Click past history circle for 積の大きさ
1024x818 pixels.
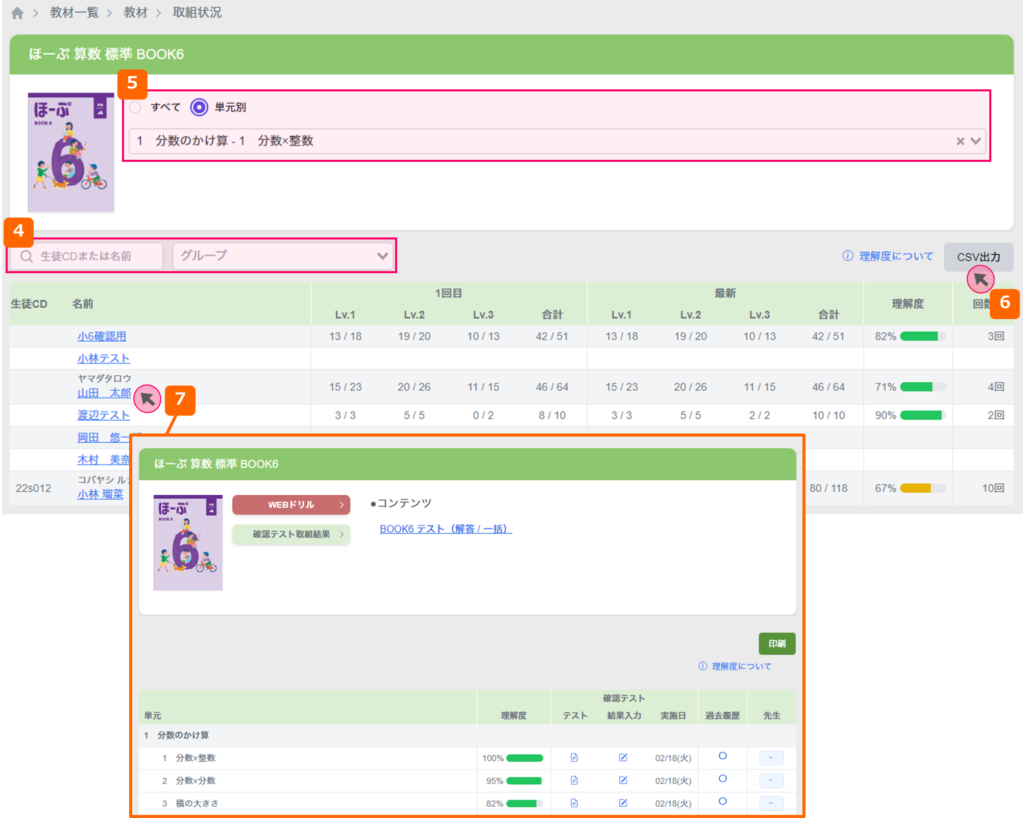click(722, 802)
